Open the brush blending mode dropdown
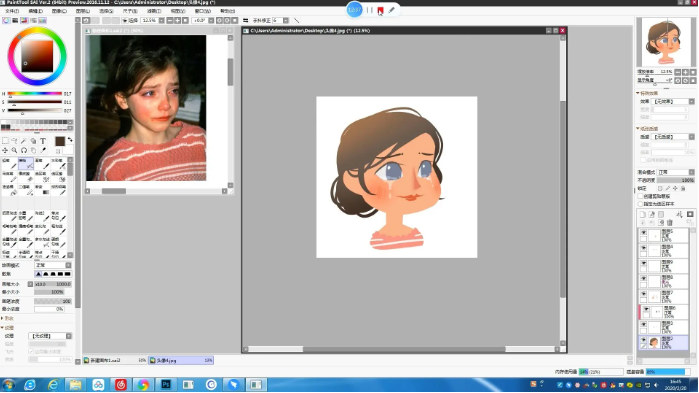 pyautogui.click(x=53, y=265)
